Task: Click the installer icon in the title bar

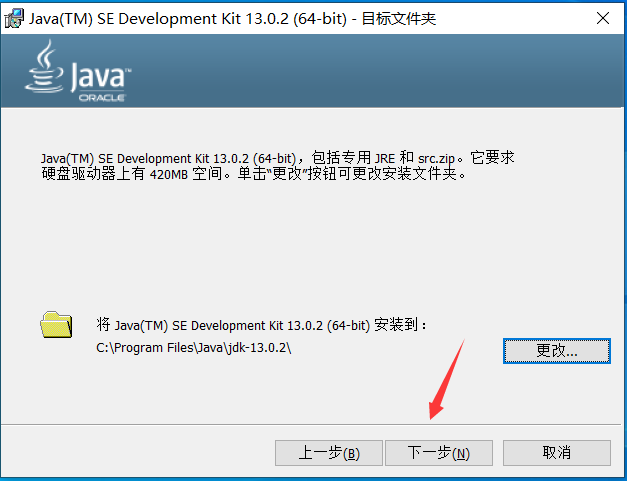Action: pyautogui.click(x=14, y=18)
